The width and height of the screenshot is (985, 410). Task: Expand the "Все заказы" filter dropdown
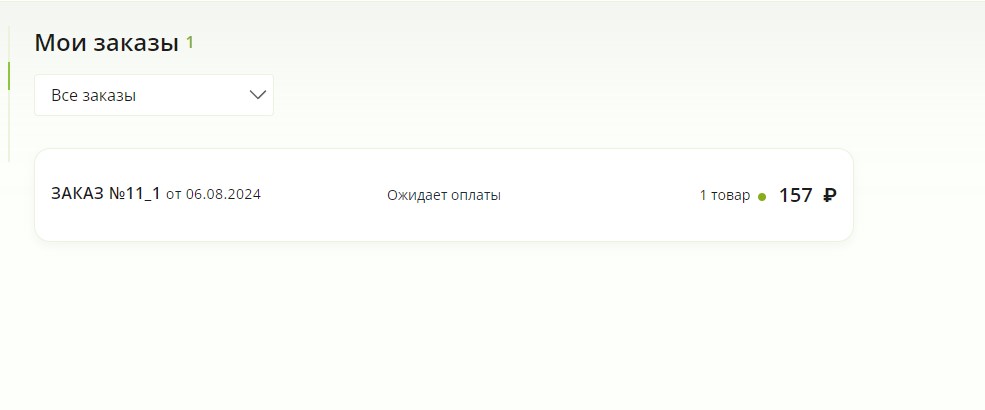coord(154,95)
